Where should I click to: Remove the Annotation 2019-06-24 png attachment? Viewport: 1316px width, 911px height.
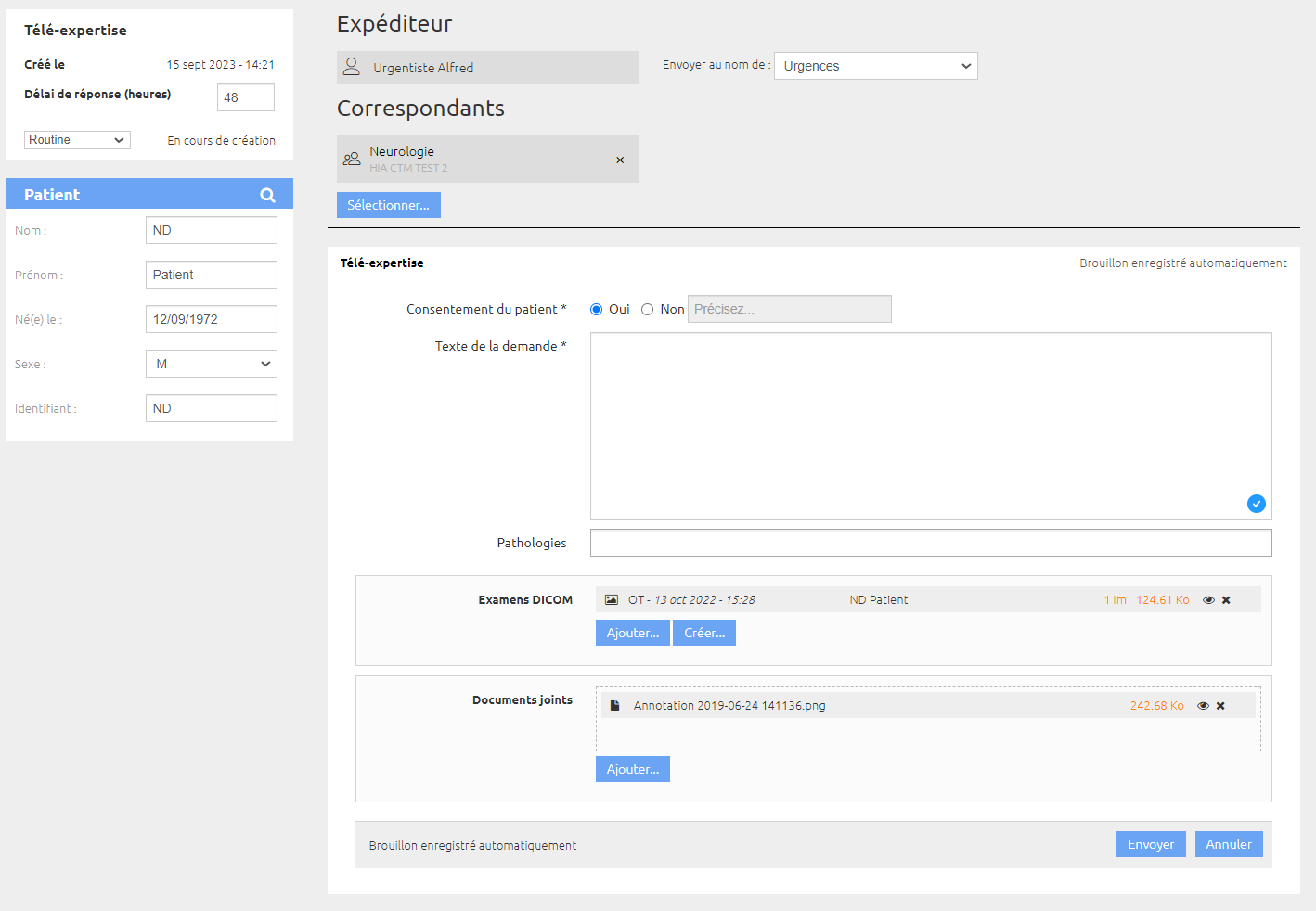(1220, 706)
